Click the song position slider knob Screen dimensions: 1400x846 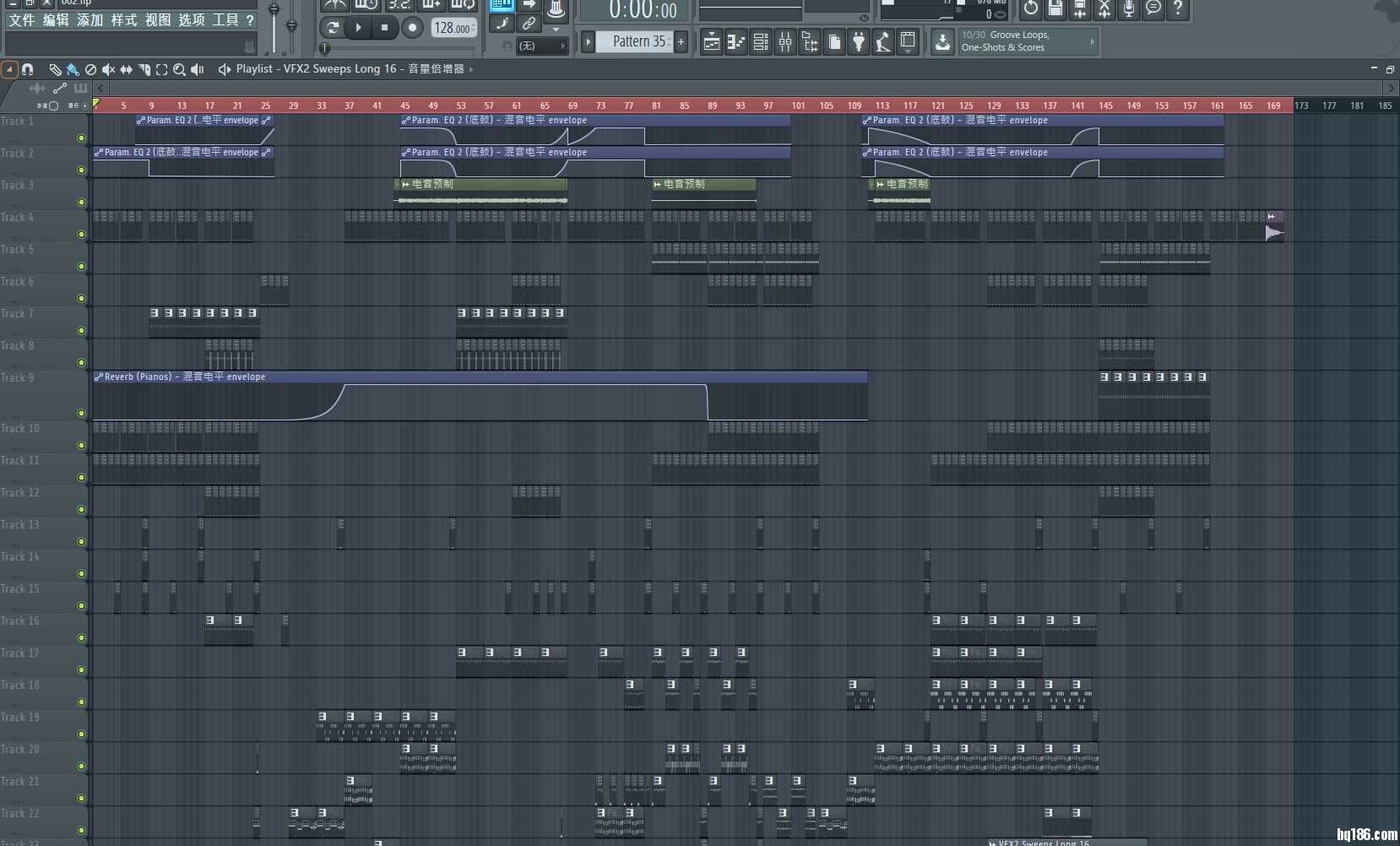[x=325, y=48]
